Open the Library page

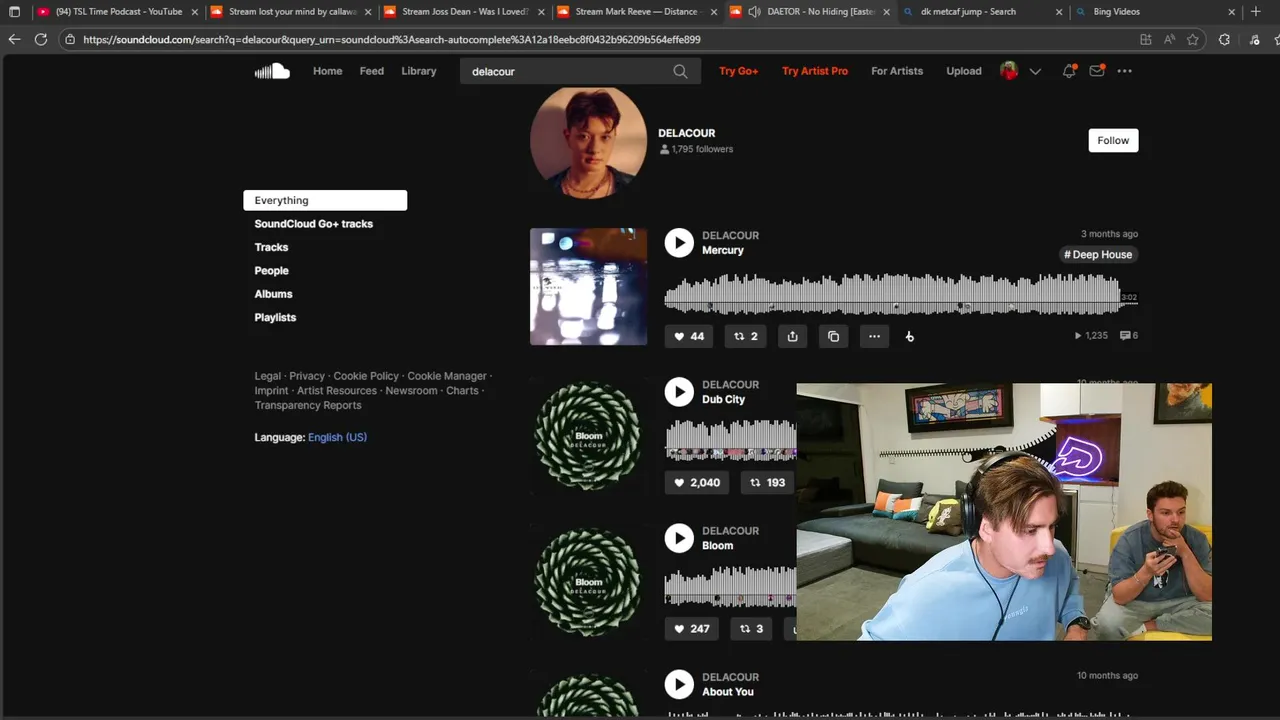[x=419, y=71]
